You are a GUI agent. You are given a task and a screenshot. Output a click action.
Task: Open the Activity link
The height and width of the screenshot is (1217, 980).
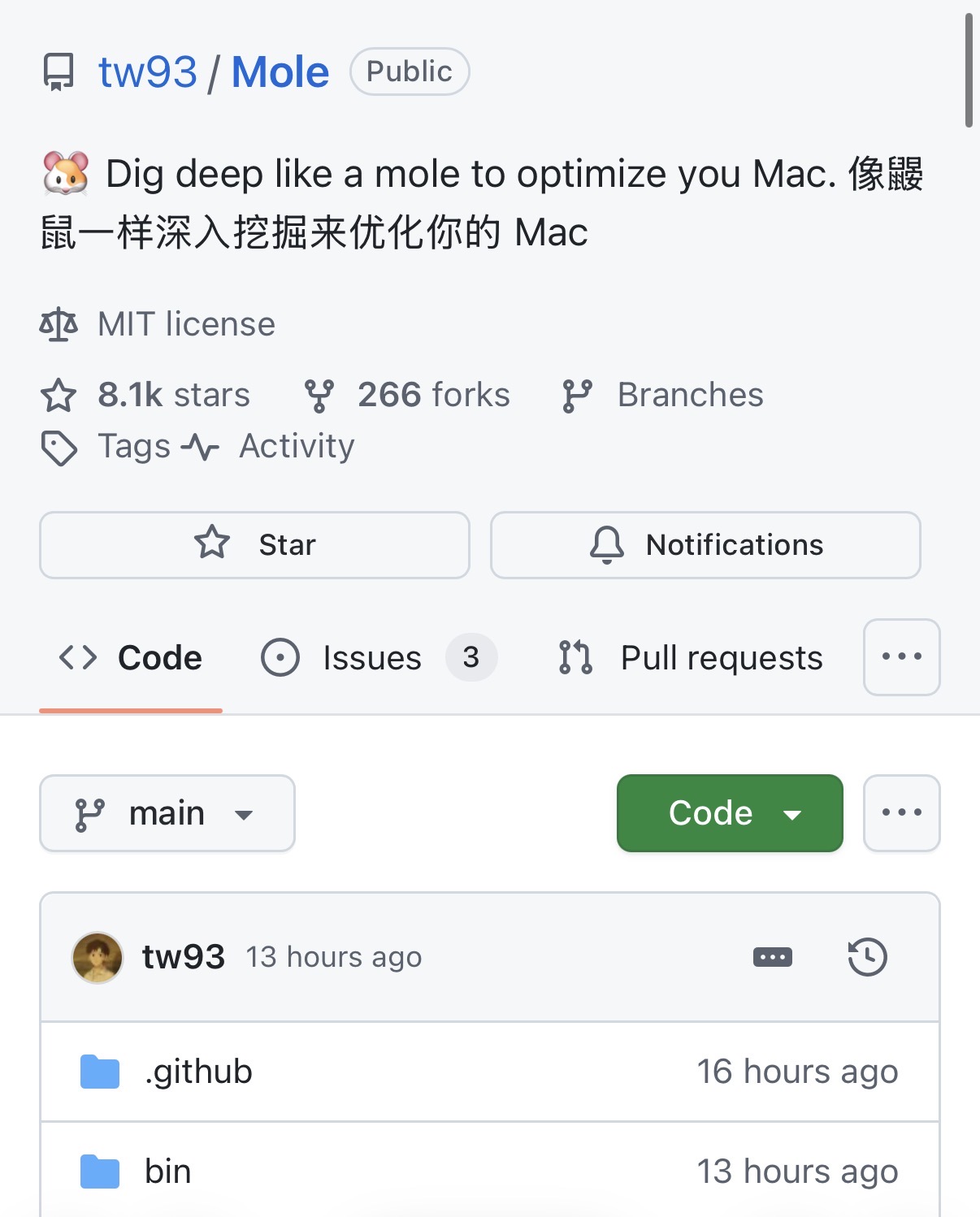click(x=296, y=446)
